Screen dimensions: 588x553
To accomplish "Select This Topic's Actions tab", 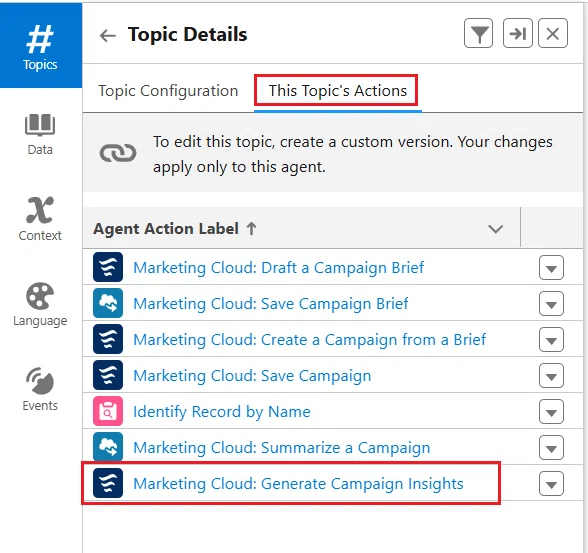I will (x=338, y=91).
